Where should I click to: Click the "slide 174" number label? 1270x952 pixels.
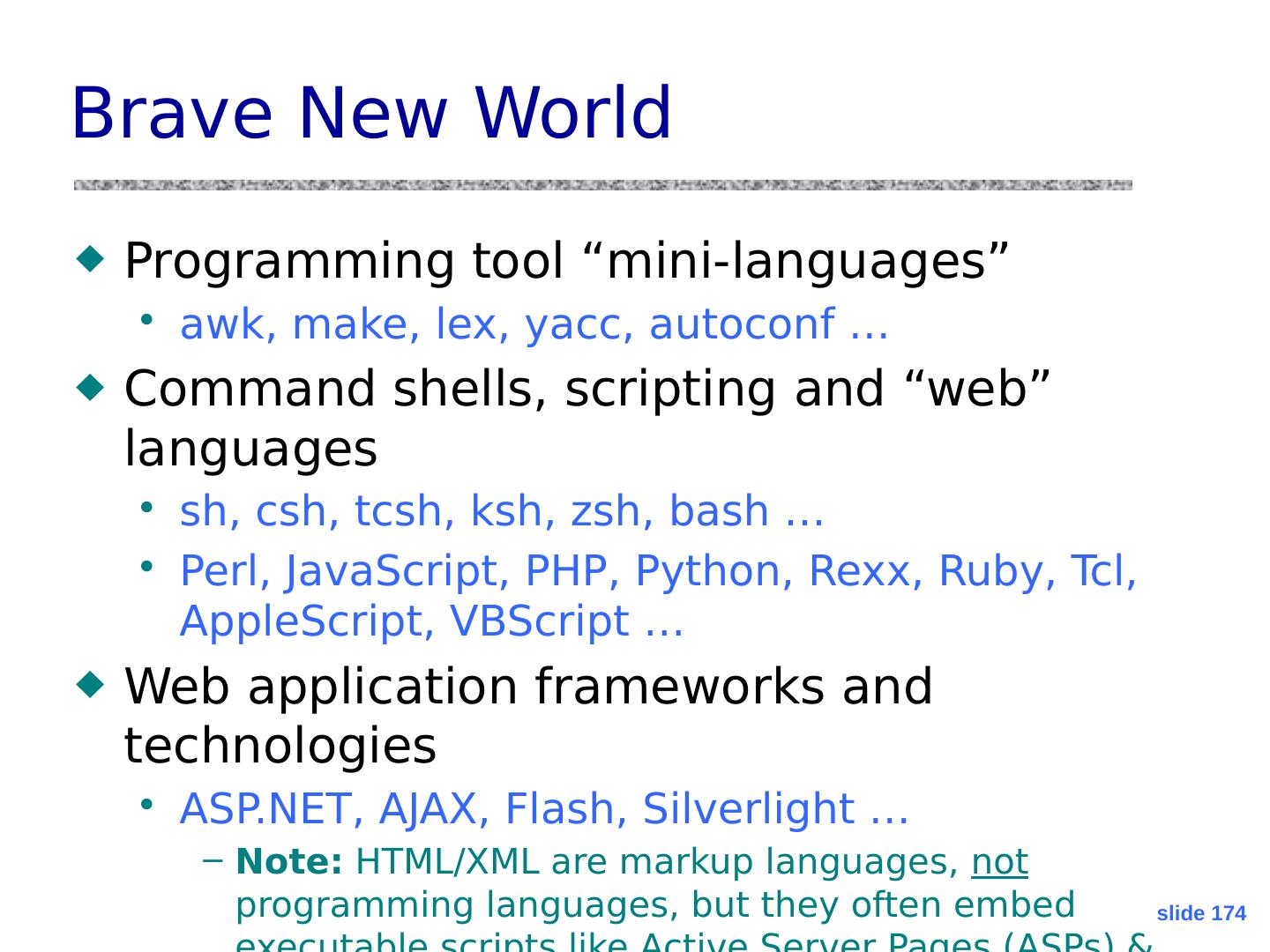pos(1201,913)
